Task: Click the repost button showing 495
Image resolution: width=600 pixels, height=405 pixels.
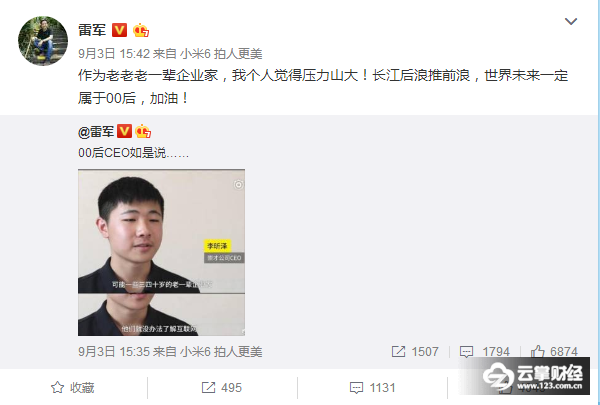Action: [222, 387]
